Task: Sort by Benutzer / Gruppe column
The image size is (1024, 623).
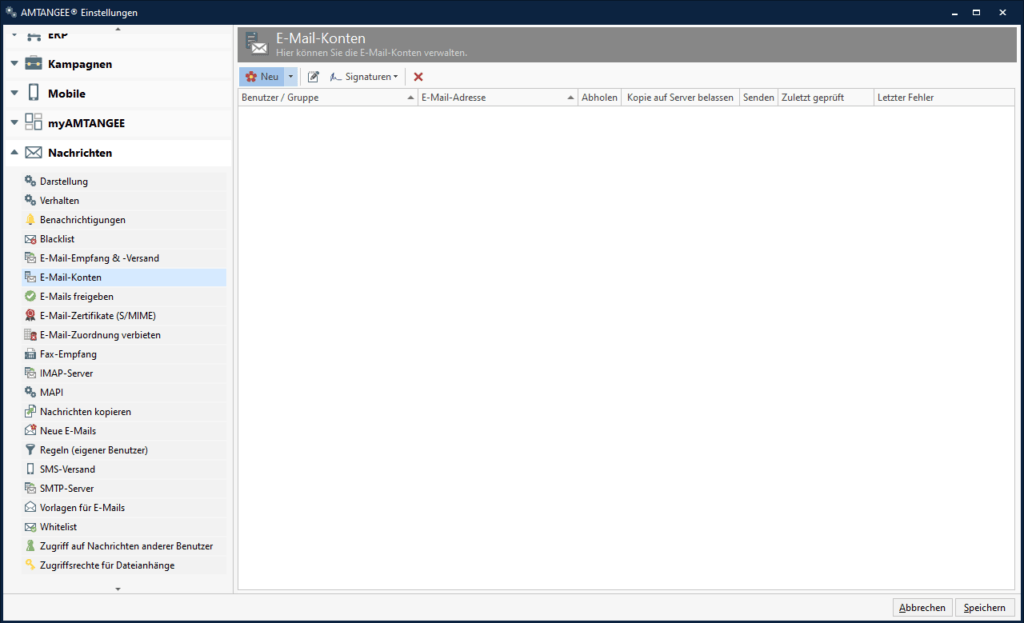Action: [x=328, y=97]
